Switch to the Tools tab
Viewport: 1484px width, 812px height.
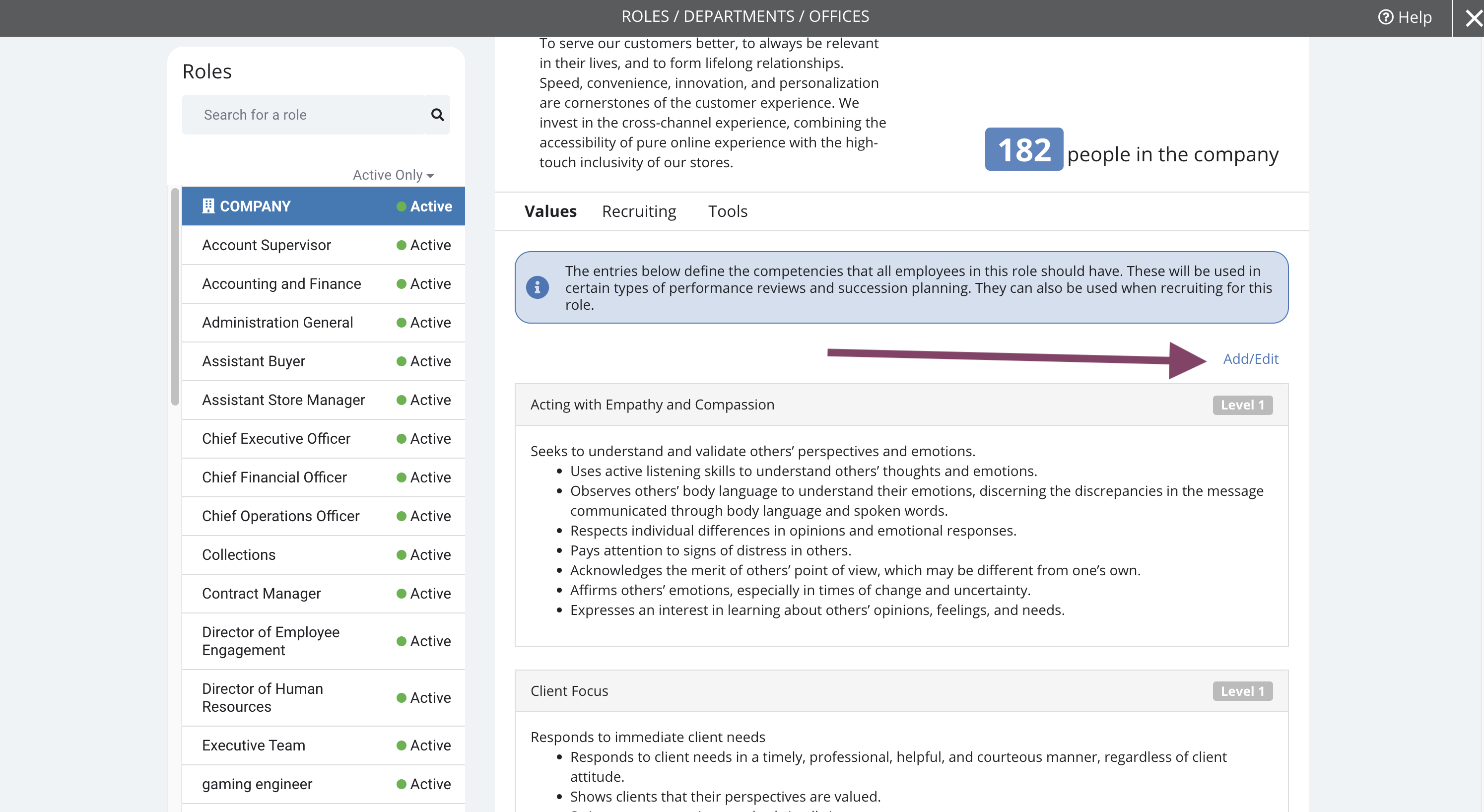[x=728, y=211]
